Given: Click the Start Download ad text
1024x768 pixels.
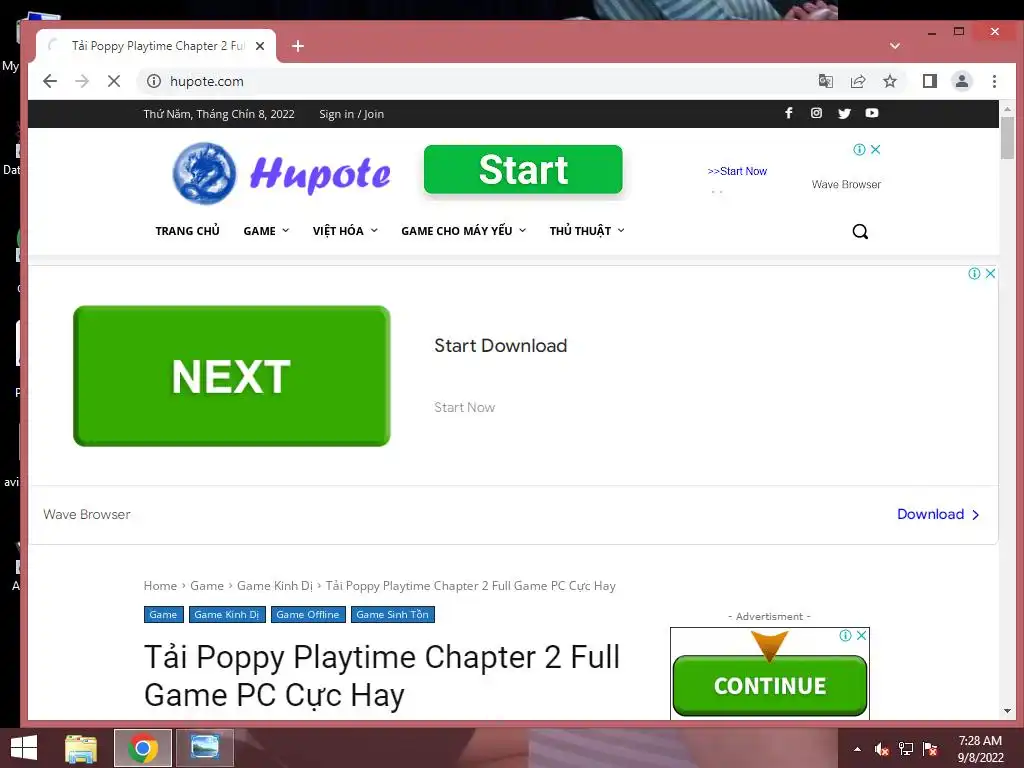Looking at the screenshot, I should click(x=500, y=345).
